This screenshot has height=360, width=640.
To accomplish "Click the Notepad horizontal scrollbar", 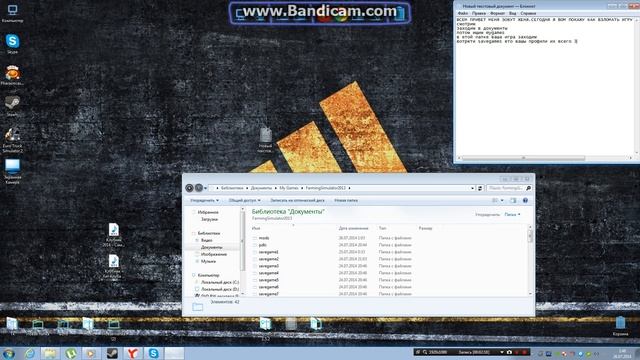I will click(x=545, y=158).
